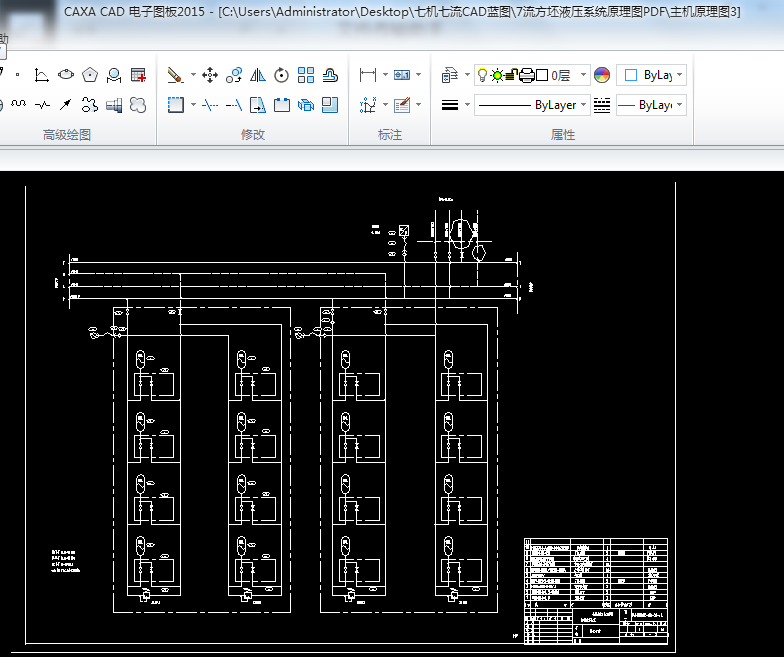Screen dimensions: 784x657
Task: Toggle the layer print icon
Action: point(526,75)
